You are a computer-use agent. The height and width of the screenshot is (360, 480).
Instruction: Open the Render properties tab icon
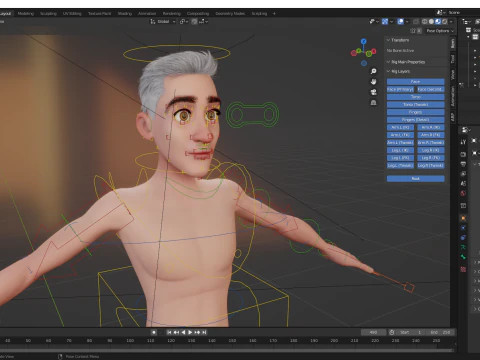pyautogui.click(x=463, y=154)
